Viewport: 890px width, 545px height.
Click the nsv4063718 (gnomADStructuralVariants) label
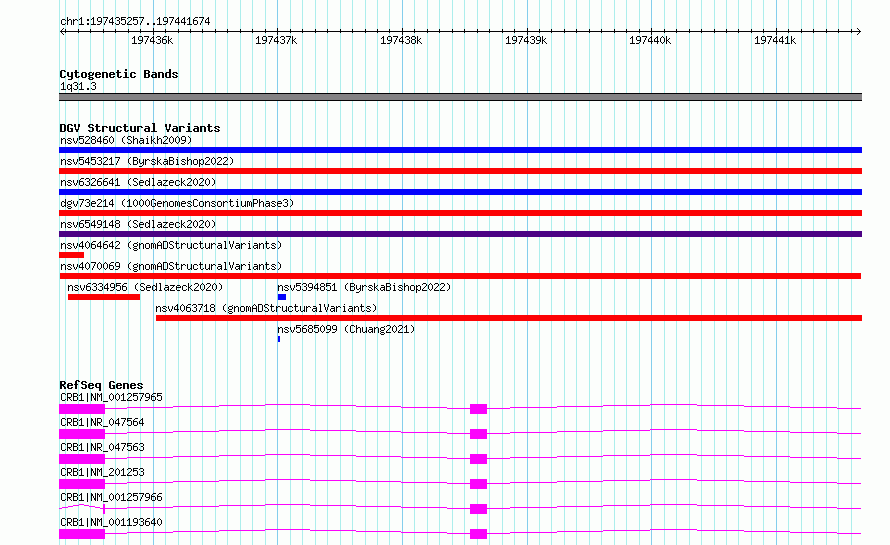pos(266,308)
